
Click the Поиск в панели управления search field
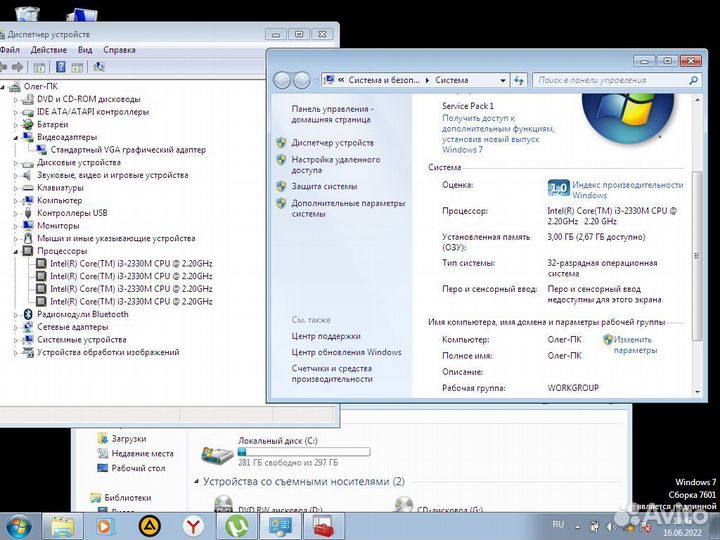pyautogui.click(x=603, y=80)
